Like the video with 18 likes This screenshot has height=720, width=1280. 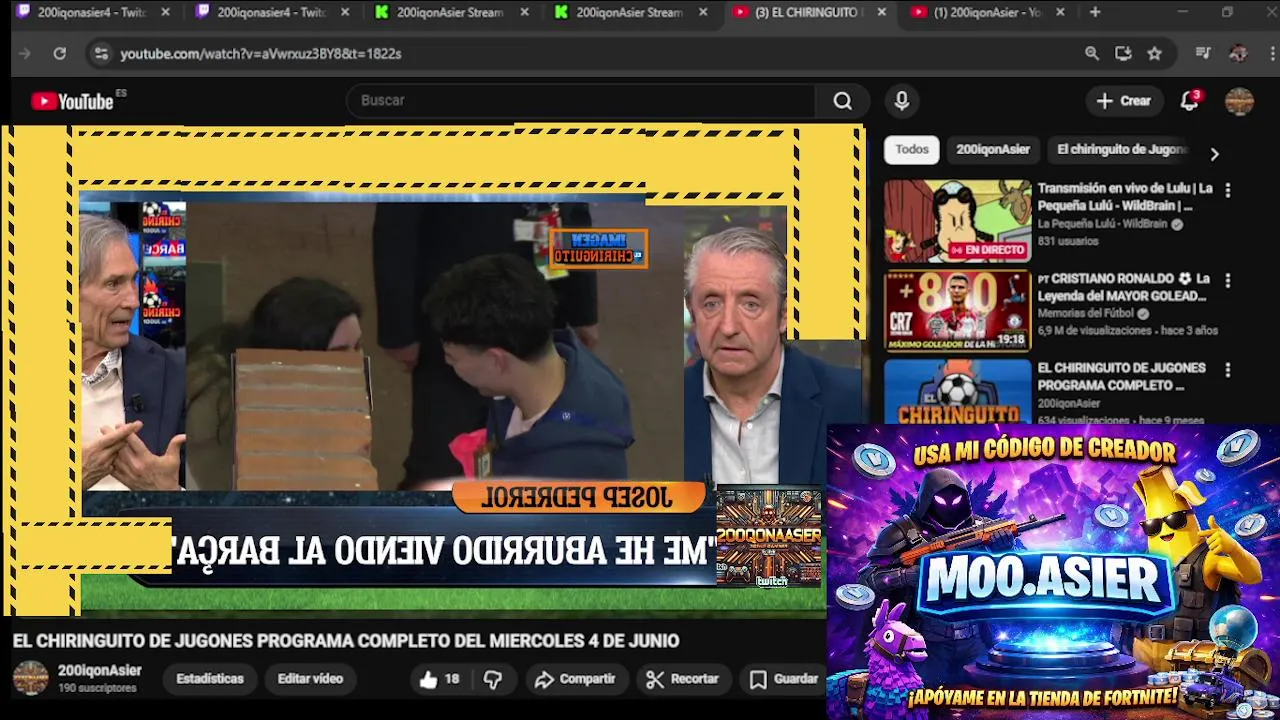(440, 679)
